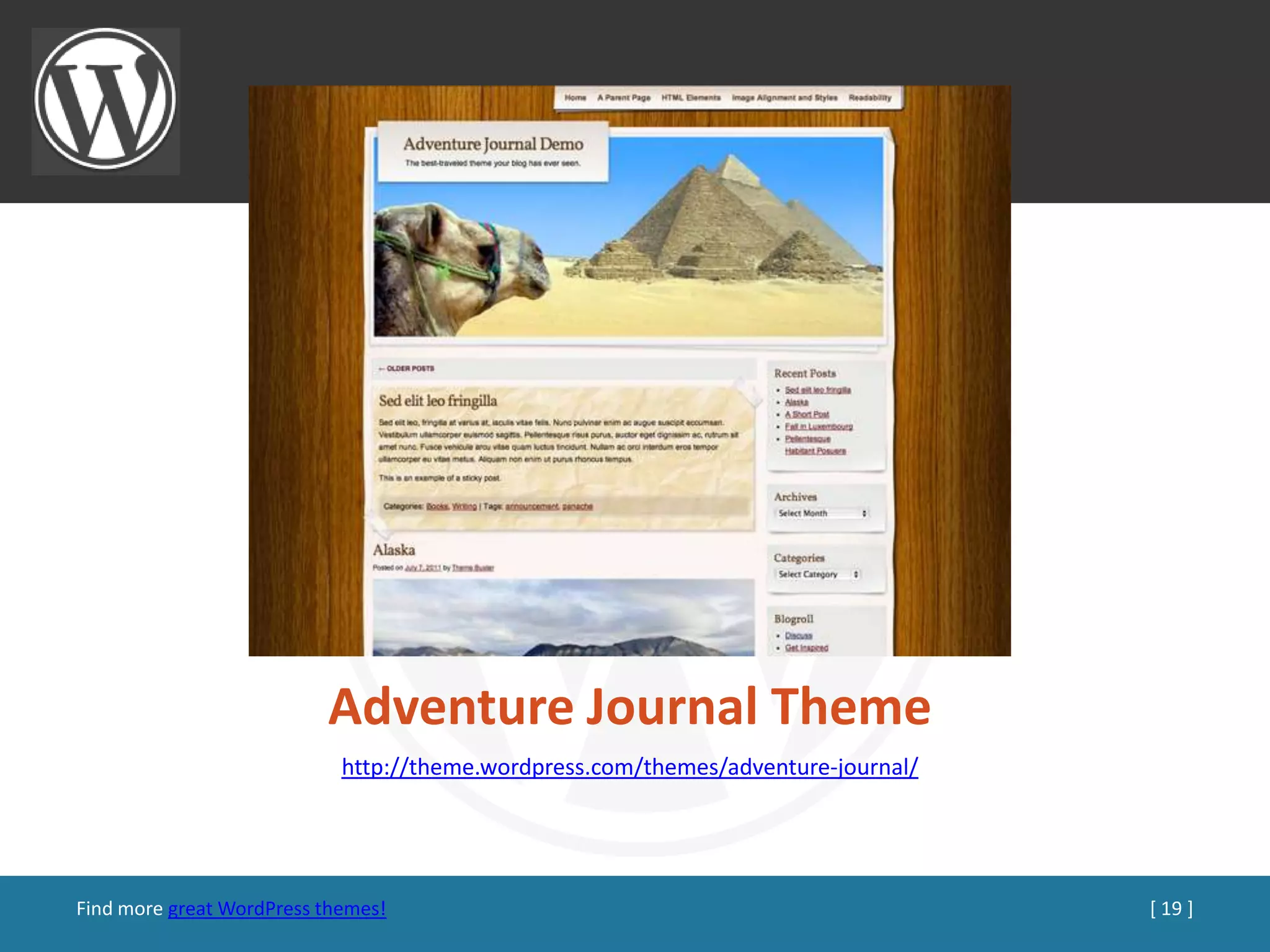Select the Readability menu item

(x=870, y=98)
